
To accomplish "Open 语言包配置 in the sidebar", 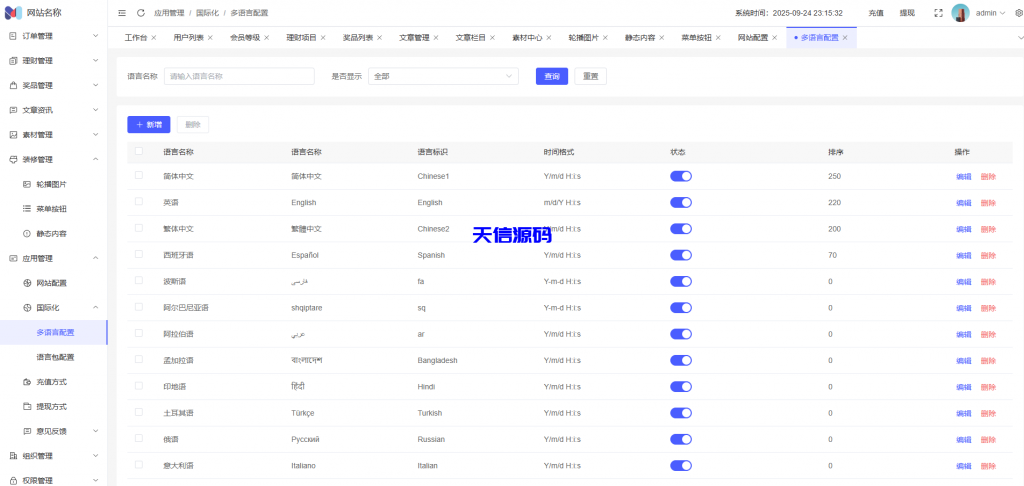I will 55,357.
